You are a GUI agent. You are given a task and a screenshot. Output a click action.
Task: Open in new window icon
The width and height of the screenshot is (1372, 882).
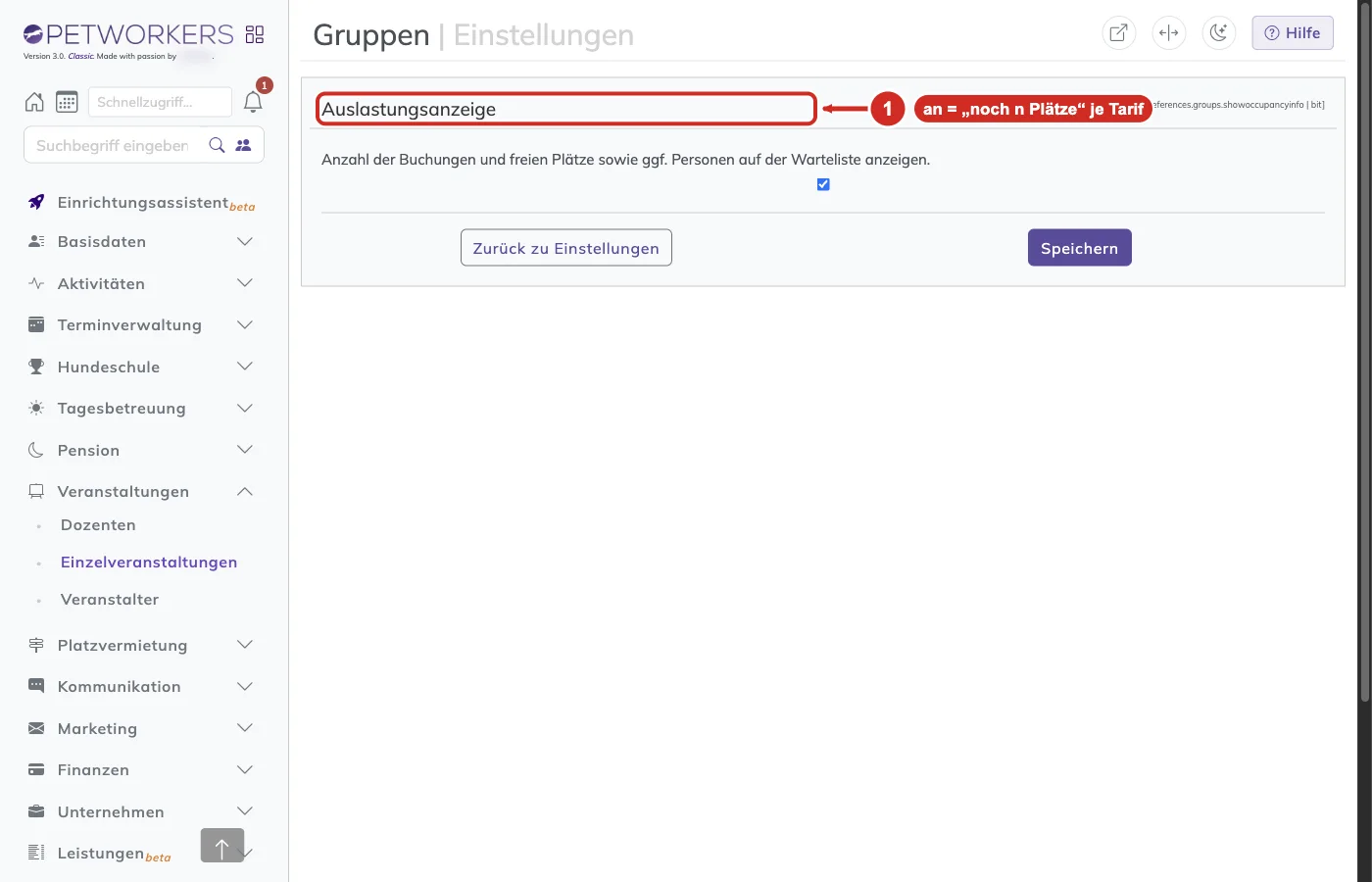pos(1118,32)
